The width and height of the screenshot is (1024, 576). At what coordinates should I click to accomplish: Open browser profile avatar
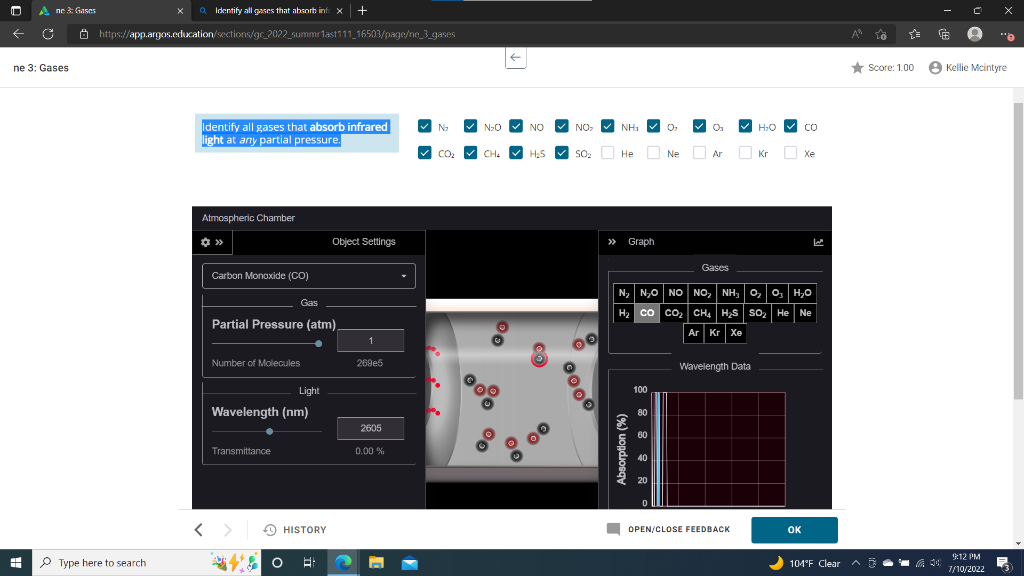974,34
